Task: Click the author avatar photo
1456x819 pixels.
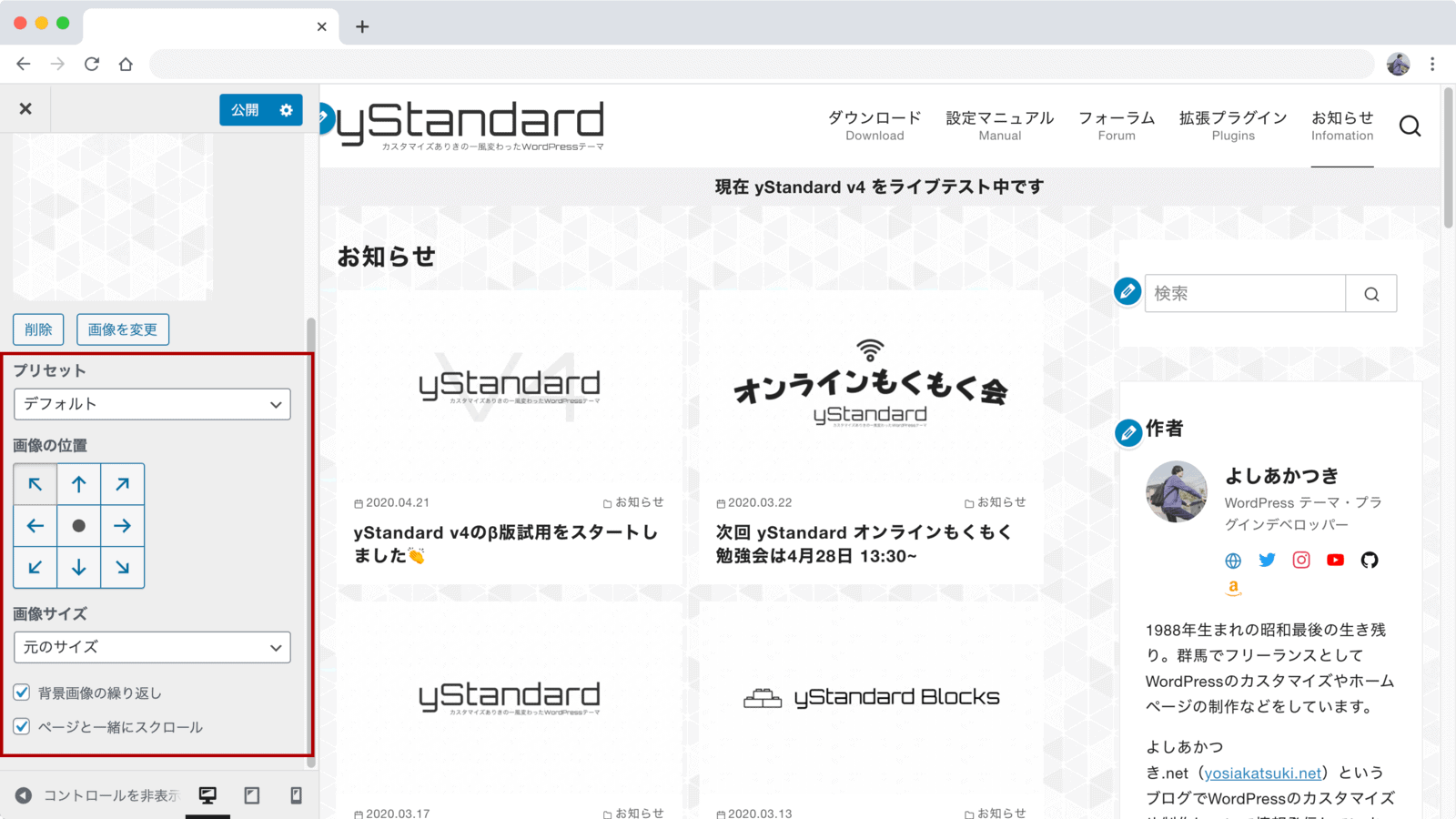Action: 1177,492
